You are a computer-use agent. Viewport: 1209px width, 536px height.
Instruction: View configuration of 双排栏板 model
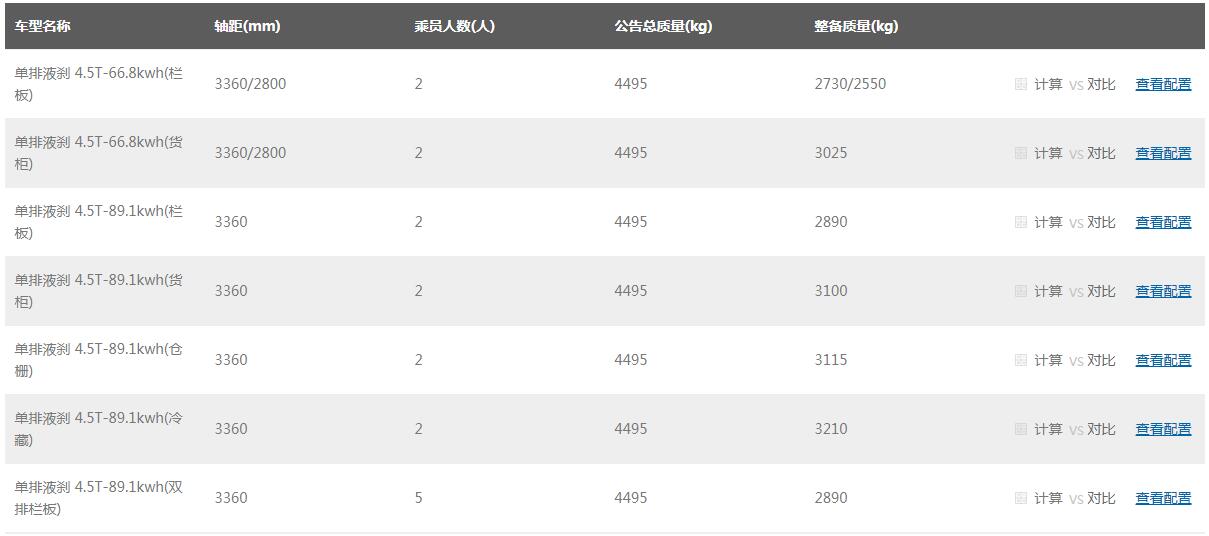[1163, 498]
